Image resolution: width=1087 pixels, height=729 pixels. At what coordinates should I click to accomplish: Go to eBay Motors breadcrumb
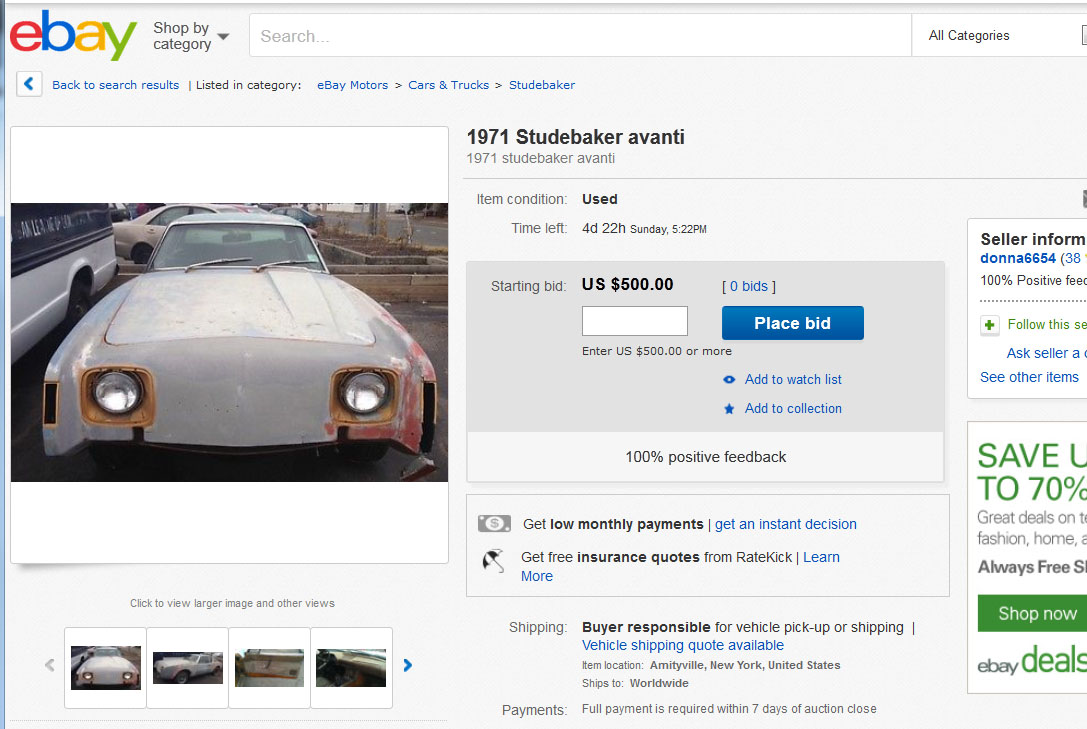pos(352,85)
